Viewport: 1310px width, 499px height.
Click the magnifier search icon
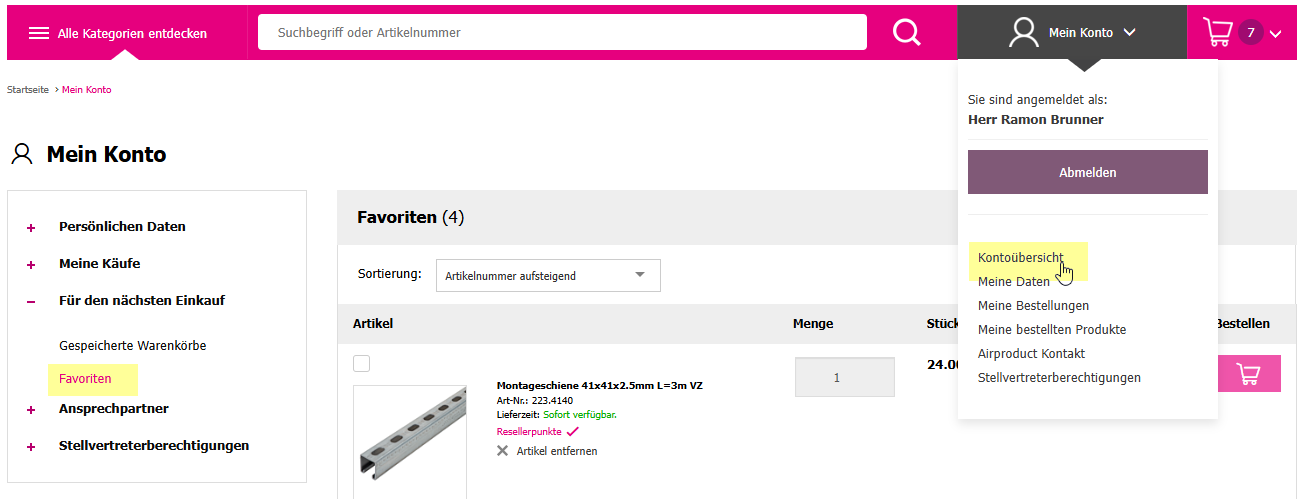coord(906,33)
